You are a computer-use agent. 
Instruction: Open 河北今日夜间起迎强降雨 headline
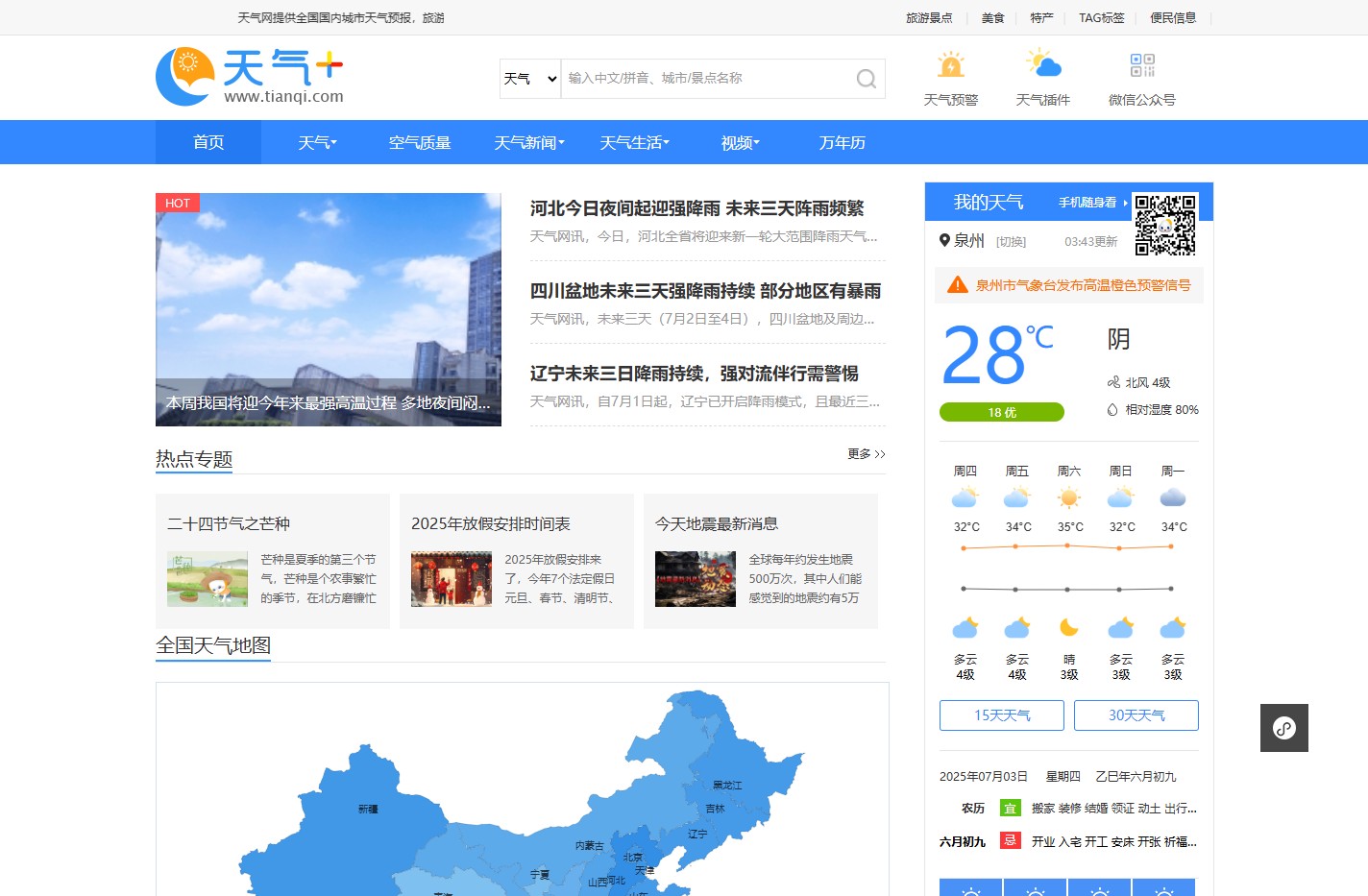coord(696,208)
